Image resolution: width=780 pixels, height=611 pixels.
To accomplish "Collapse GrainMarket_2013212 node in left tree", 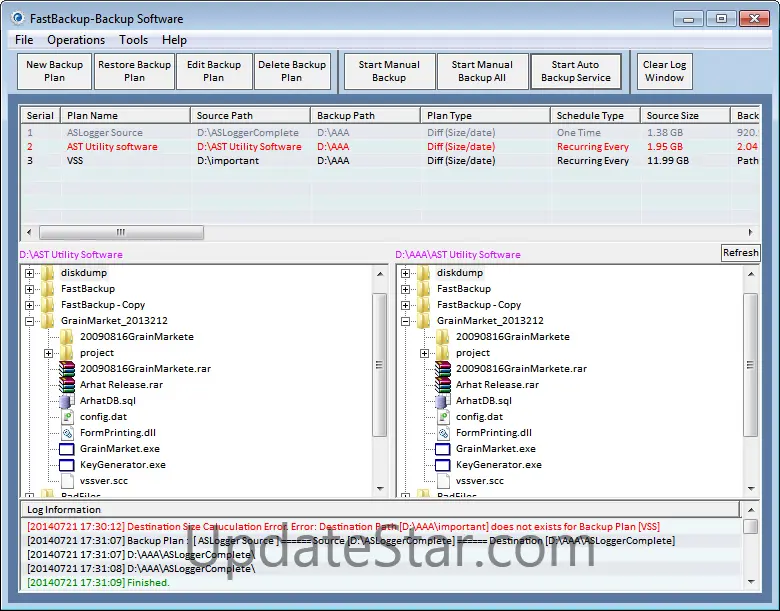I will (29, 321).
